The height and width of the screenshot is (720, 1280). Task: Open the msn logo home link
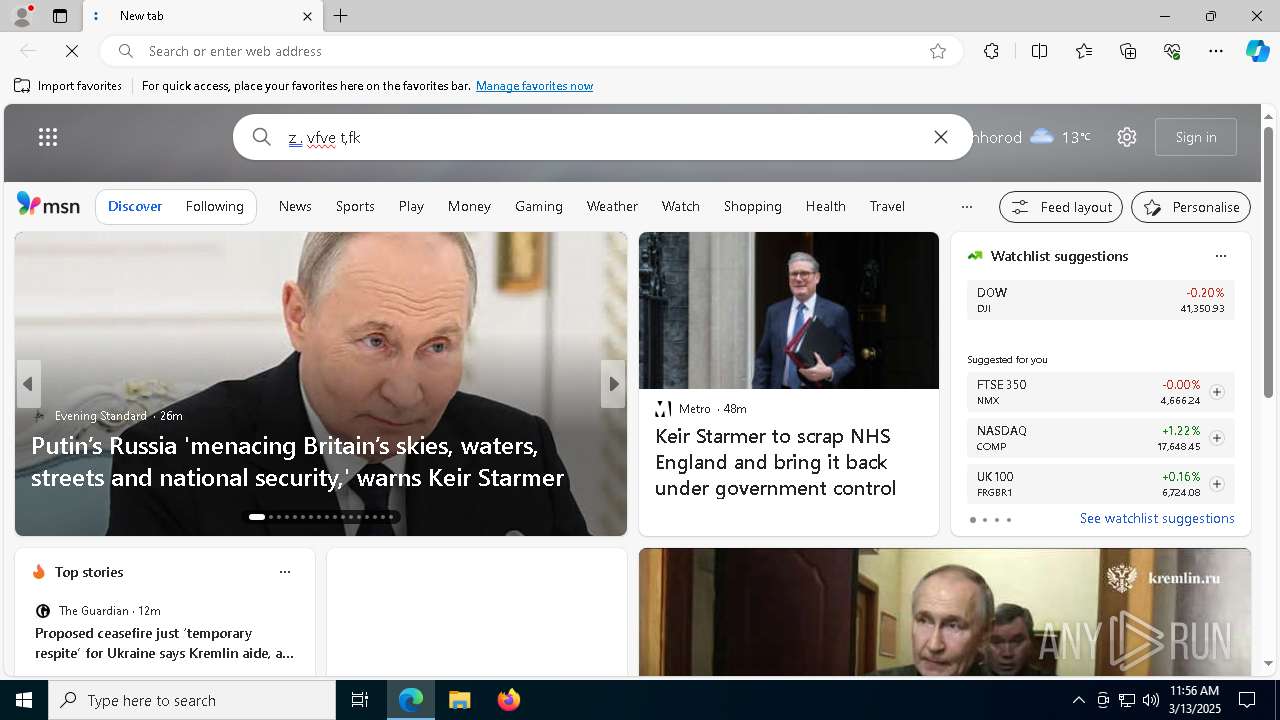tap(48, 205)
